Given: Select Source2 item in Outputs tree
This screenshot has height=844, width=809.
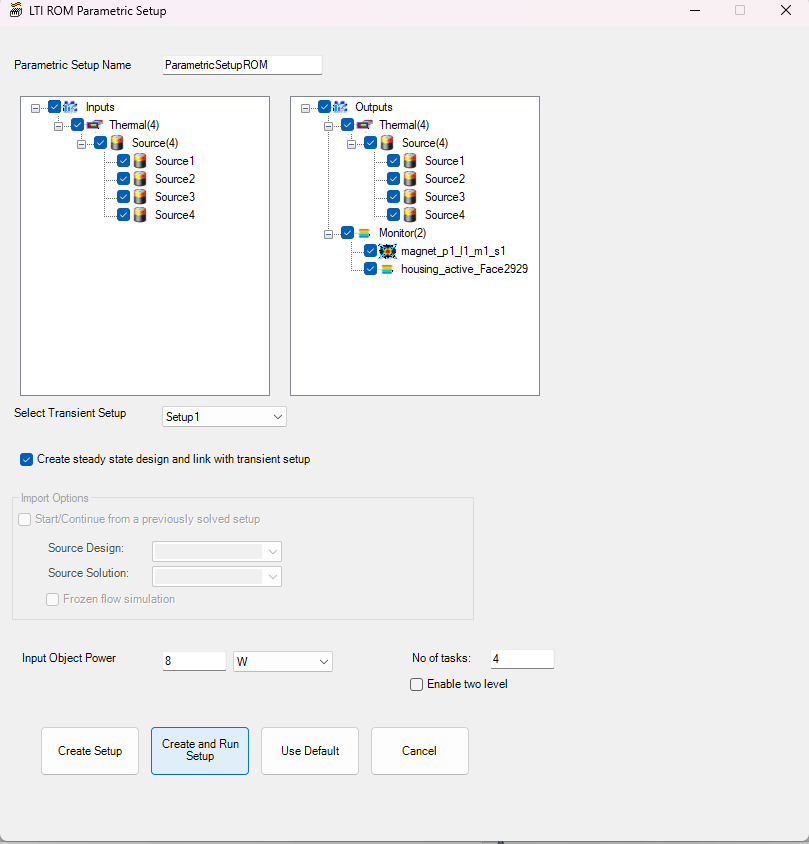Looking at the screenshot, I should [x=444, y=179].
